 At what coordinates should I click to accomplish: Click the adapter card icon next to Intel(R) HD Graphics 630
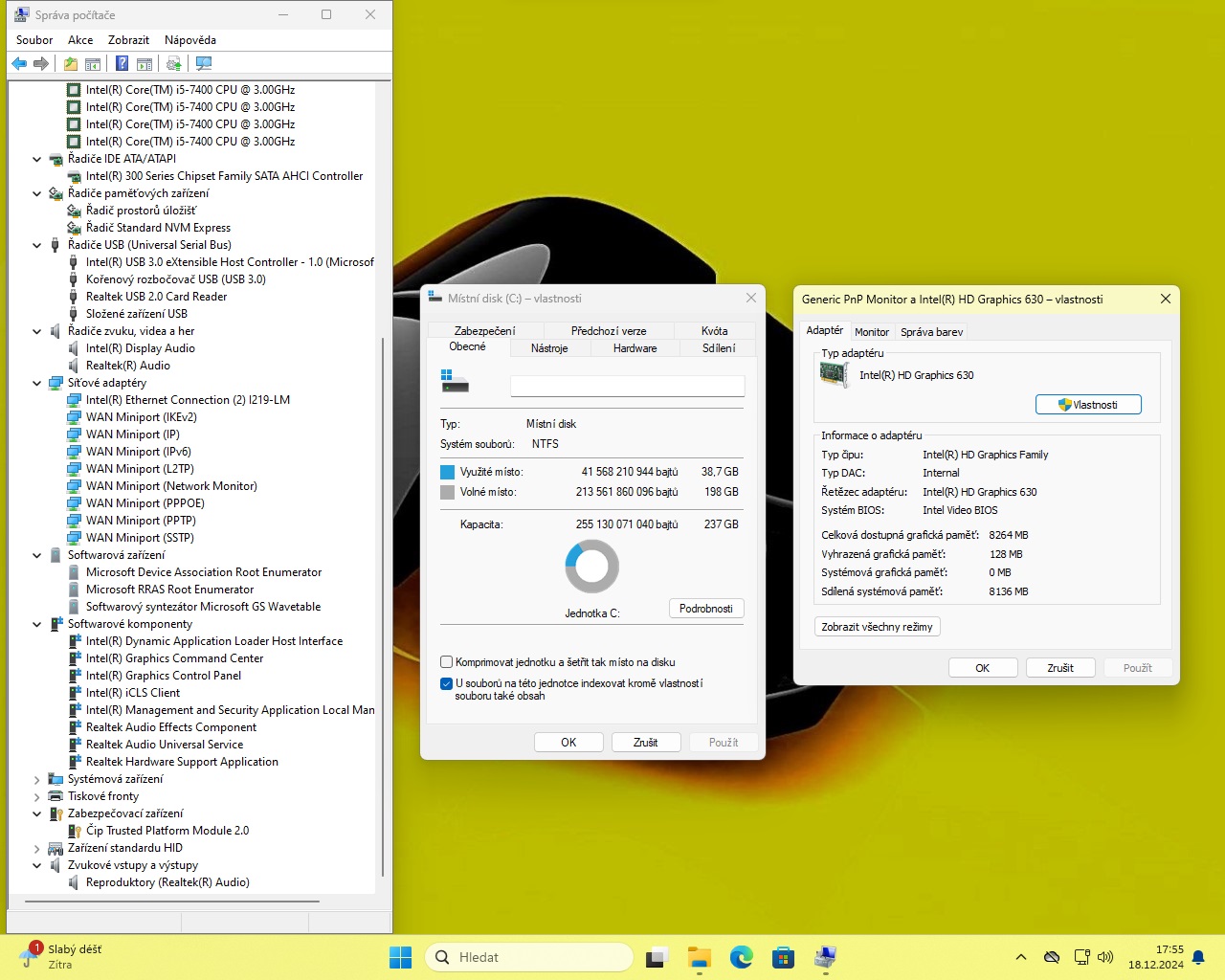click(835, 375)
